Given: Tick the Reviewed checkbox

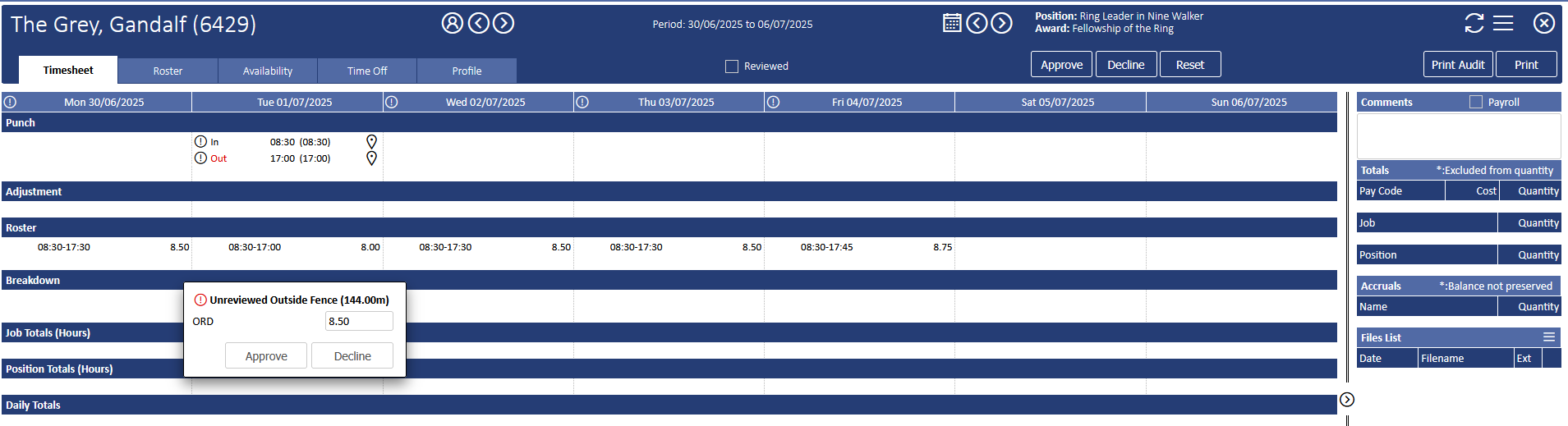Looking at the screenshot, I should [732, 66].
